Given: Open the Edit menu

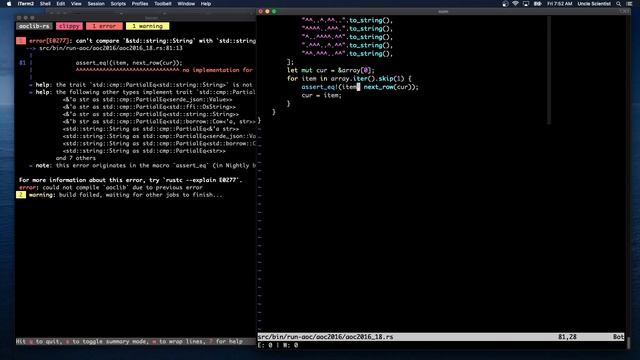Looking at the screenshot, I should [x=61, y=4].
